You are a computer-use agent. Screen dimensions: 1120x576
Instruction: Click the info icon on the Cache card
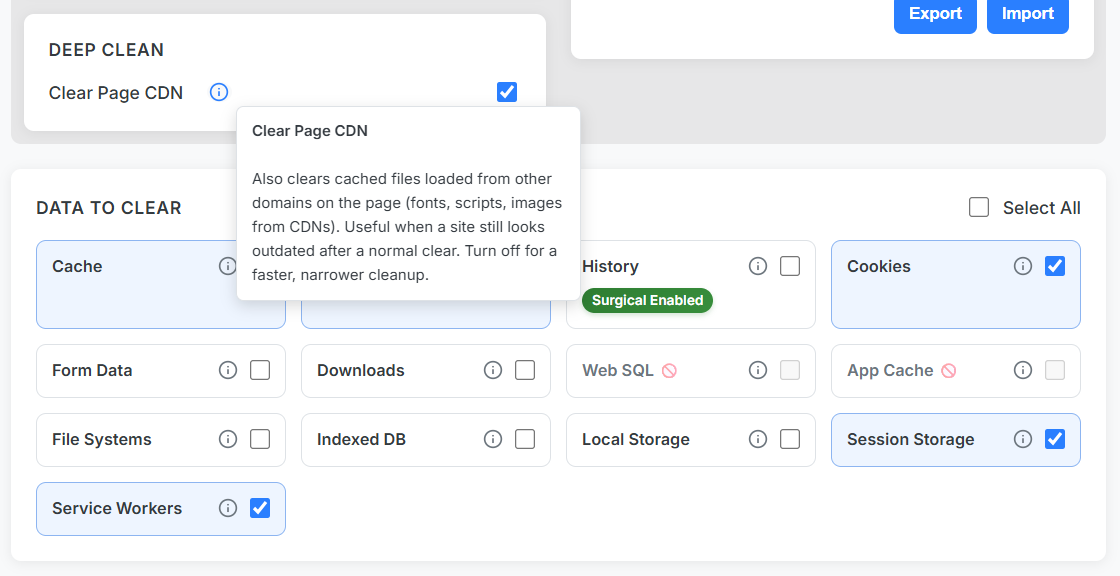[x=227, y=267]
